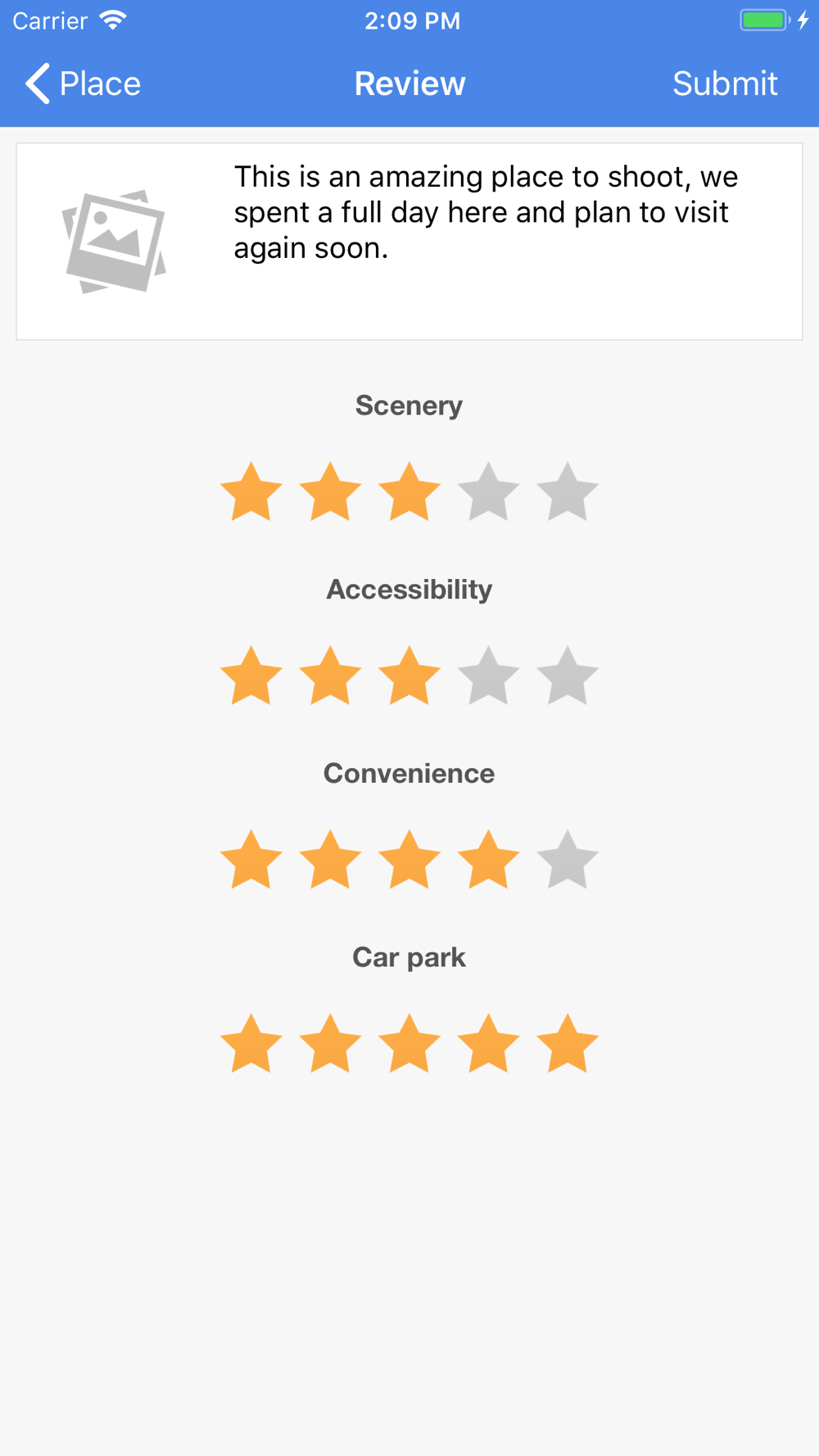Go back to Place screen
The image size is (819, 1456).
coord(83,84)
